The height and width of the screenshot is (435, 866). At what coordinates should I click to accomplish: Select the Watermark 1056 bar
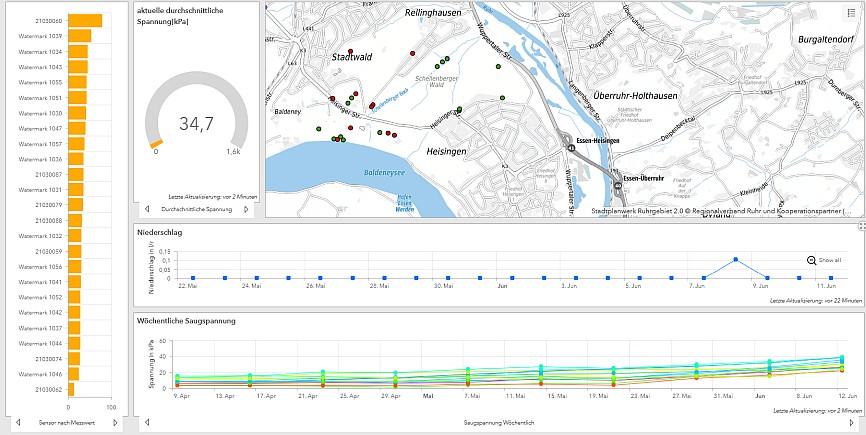coord(75,266)
